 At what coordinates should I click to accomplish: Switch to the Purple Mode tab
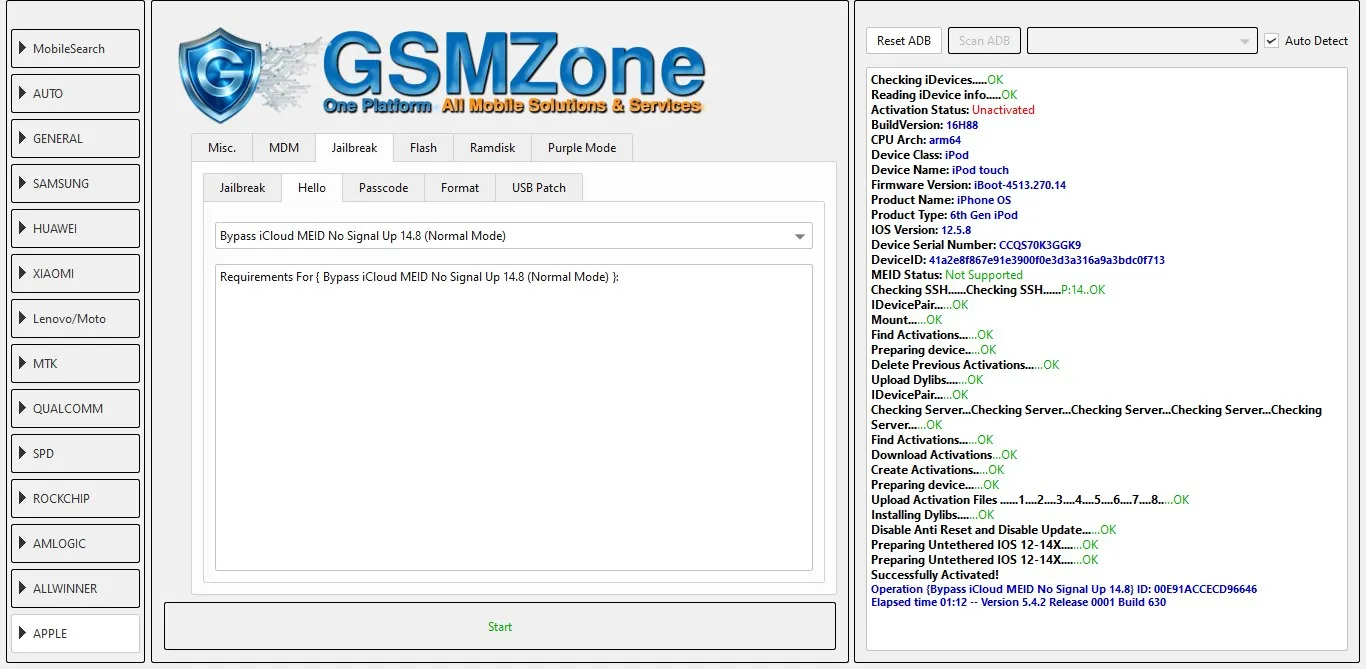[581, 148]
